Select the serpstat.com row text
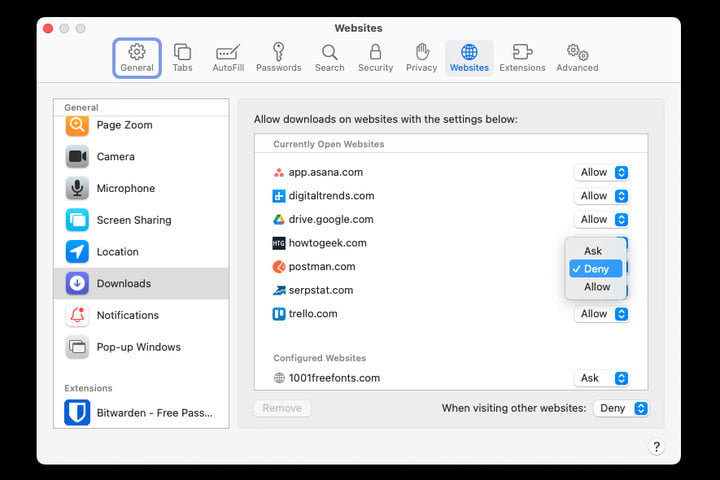The width and height of the screenshot is (720, 480). click(321, 290)
